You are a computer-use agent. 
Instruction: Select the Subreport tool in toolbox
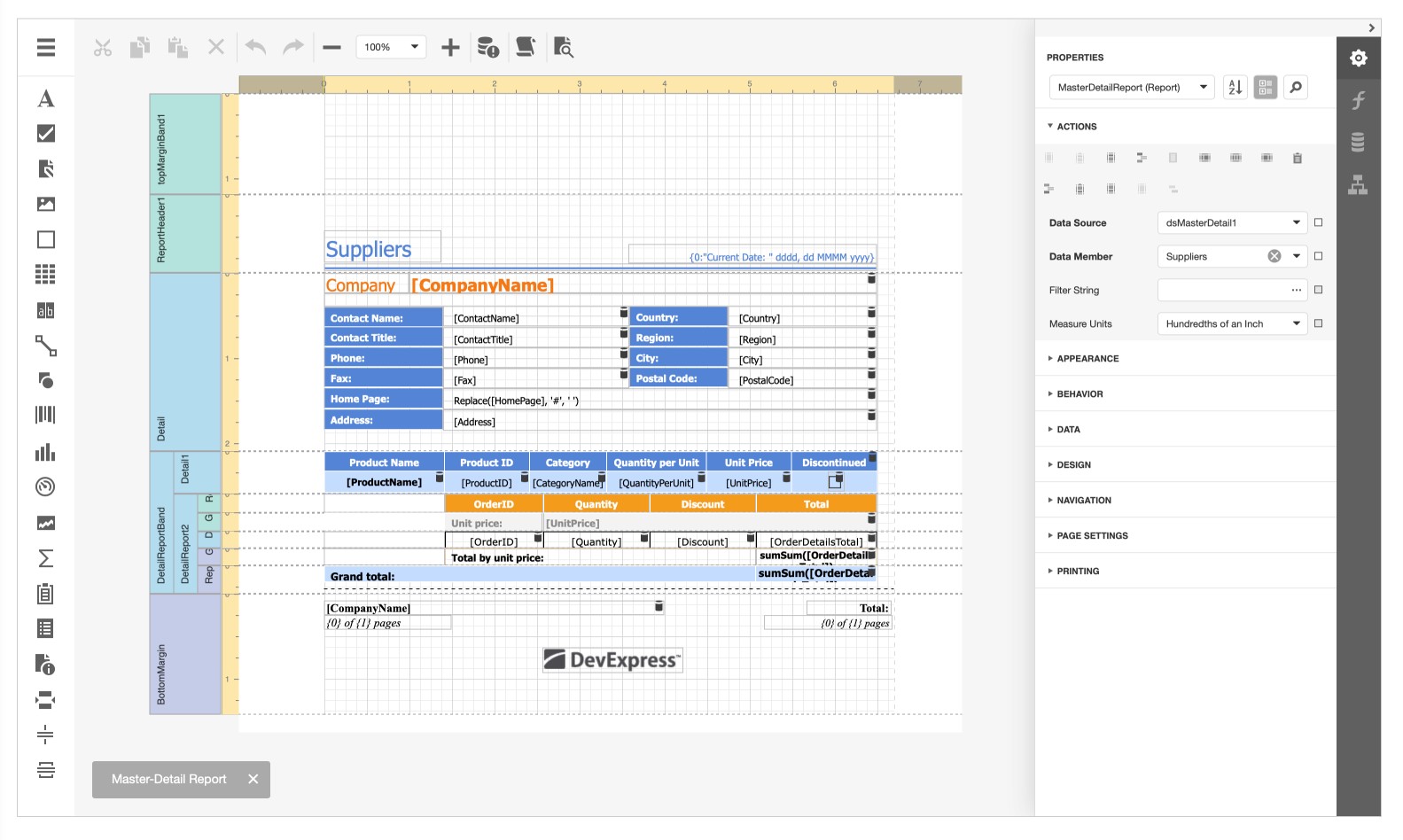[x=46, y=594]
